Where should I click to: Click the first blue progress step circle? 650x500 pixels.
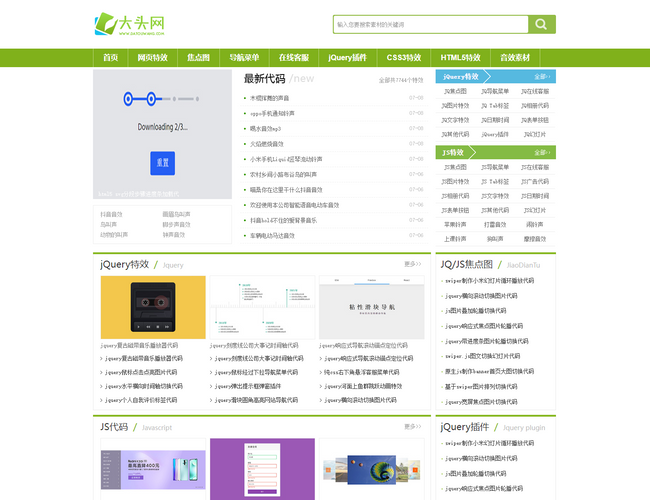tap(128, 99)
